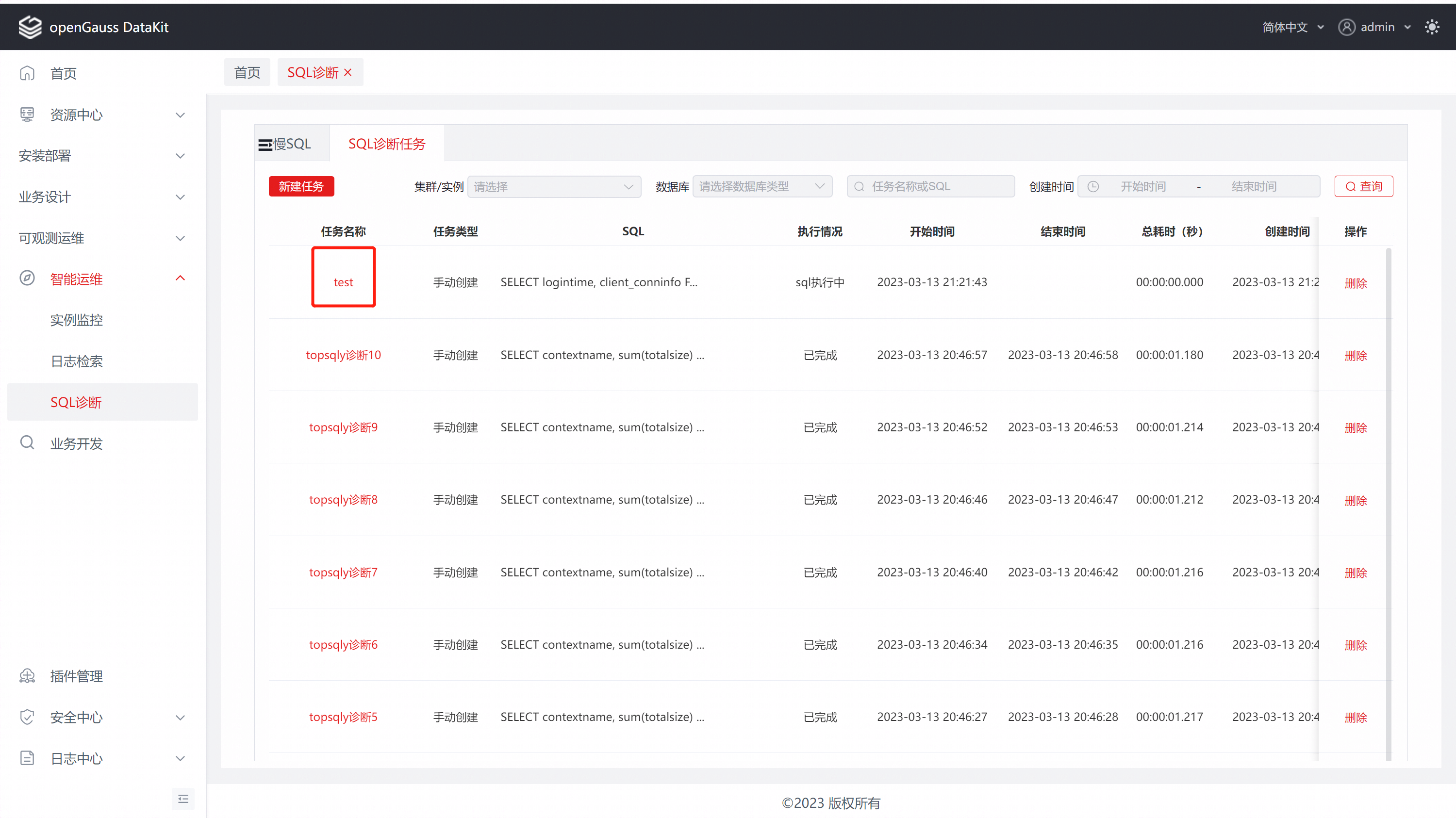
Task: Select 日志检索 in sidebar menu
Action: pos(76,361)
